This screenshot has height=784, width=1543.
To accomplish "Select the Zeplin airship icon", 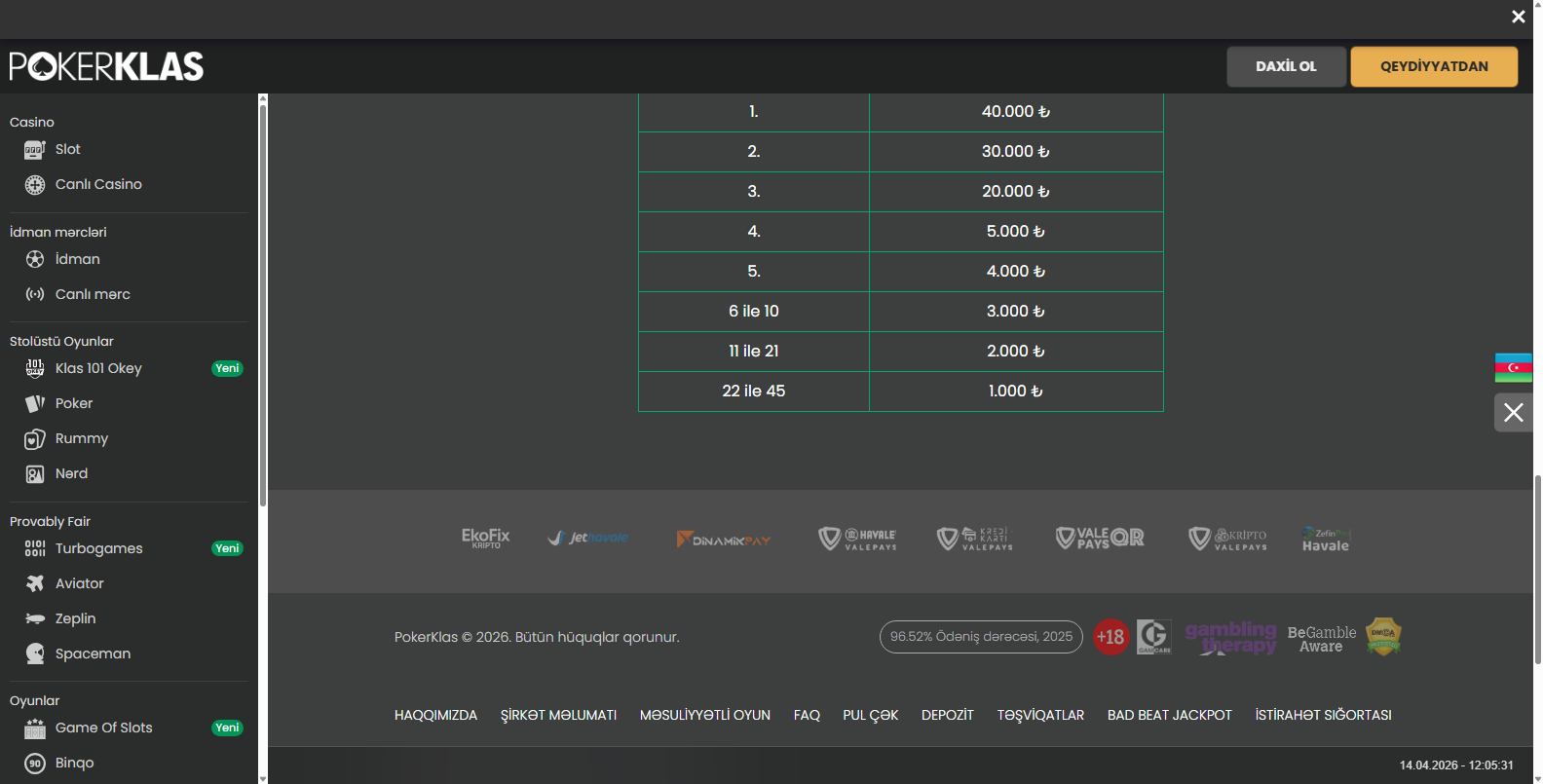I will coord(35,618).
